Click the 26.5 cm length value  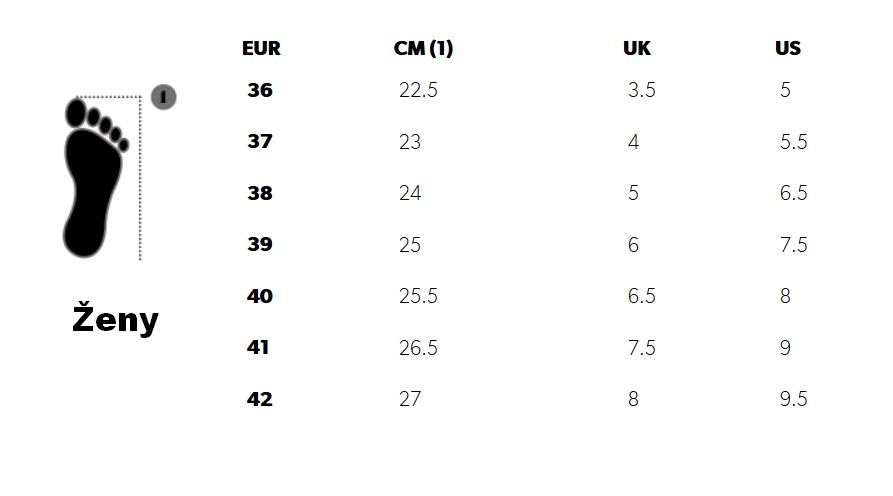point(418,348)
